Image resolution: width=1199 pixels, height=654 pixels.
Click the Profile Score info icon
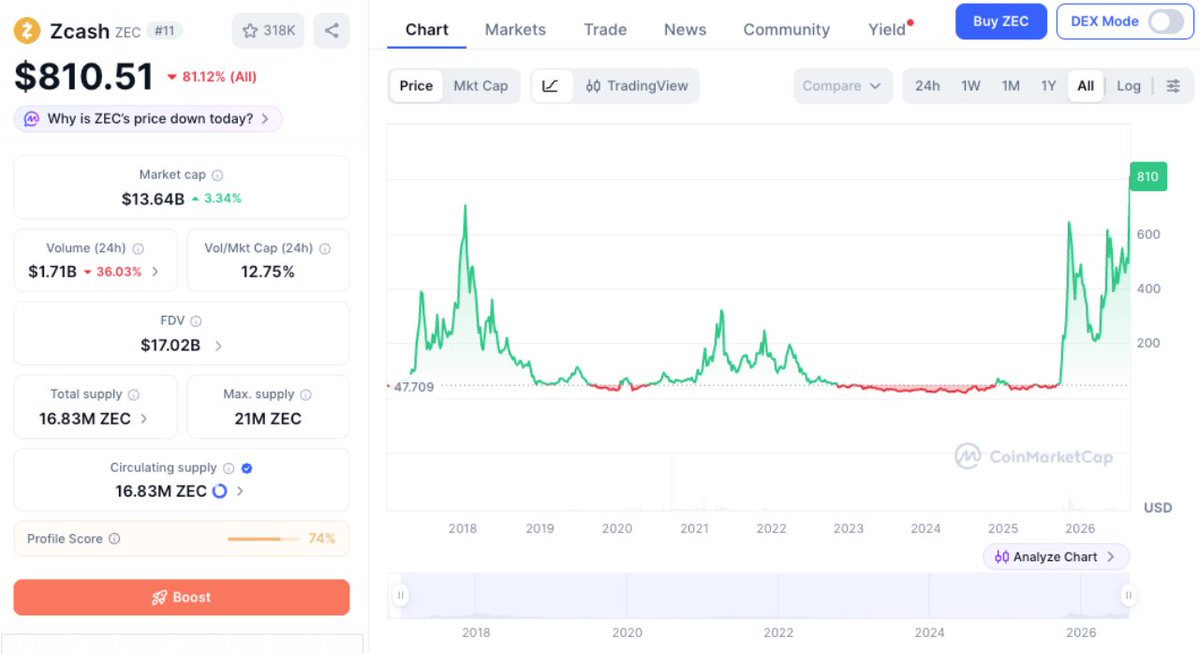(x=114, y=538)
